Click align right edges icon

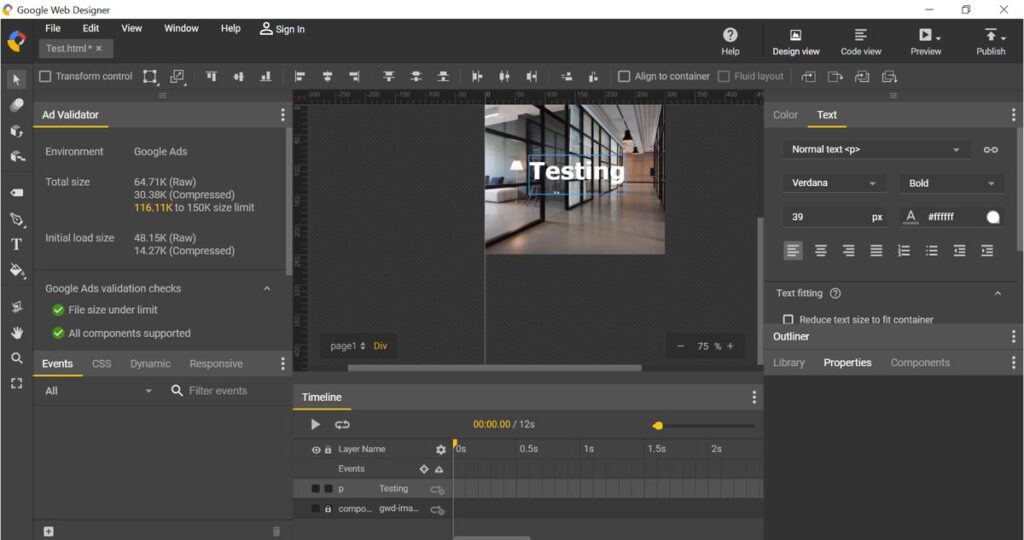pos(354,76)
